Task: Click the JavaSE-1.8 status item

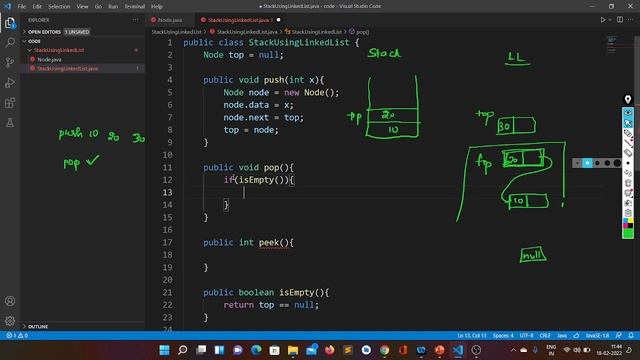Action: [x=597, y=336]
